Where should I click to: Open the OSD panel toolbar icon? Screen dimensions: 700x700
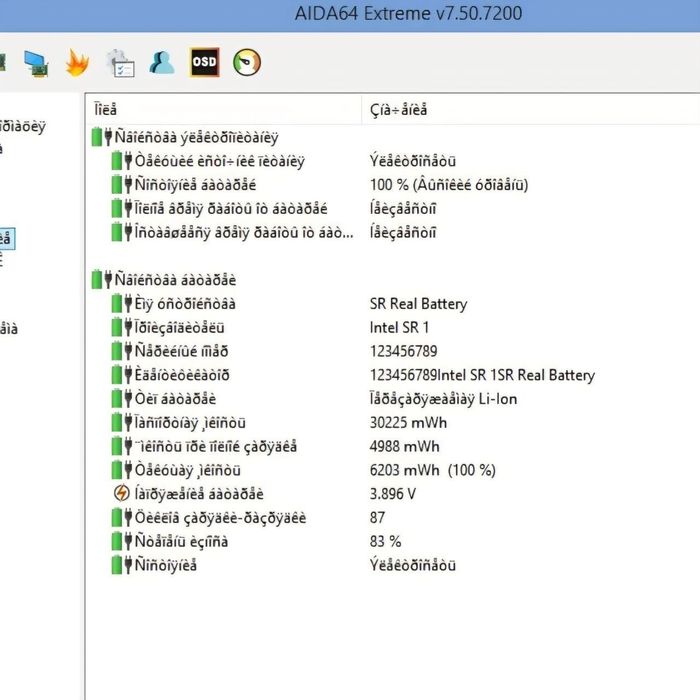(204, 62)
